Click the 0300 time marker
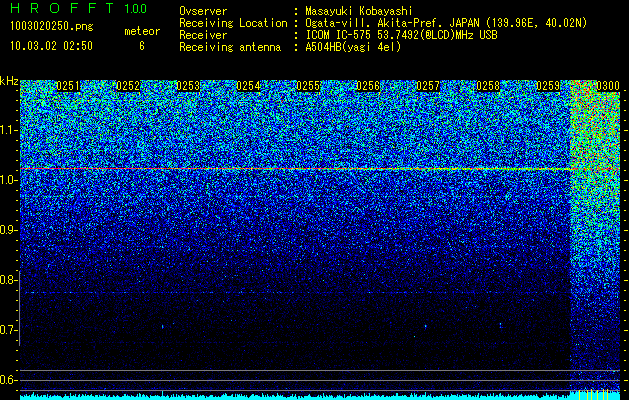The height and width of the screenshot is (400, 629). coord(608,86)
